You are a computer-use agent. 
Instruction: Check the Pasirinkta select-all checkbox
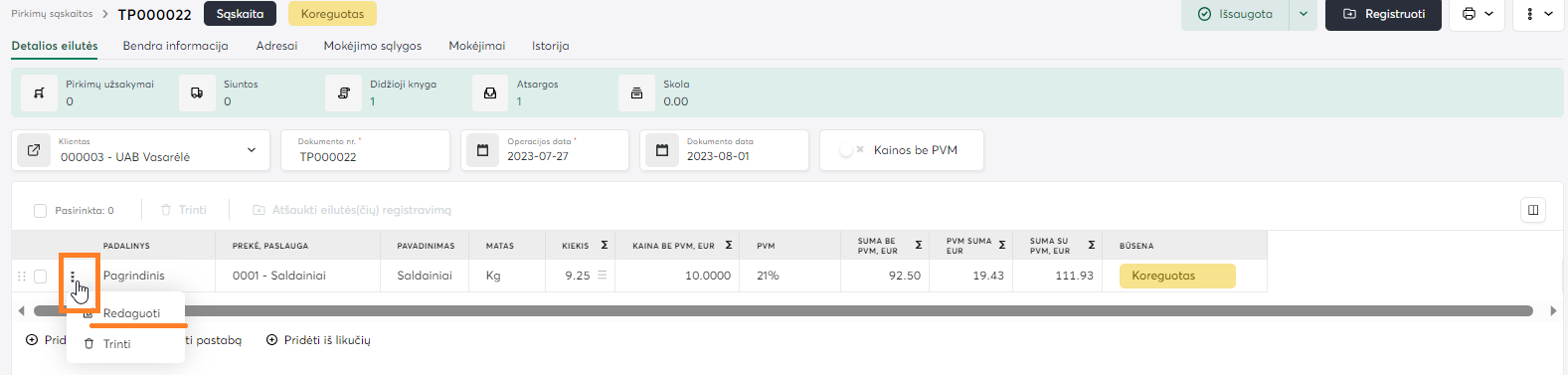pos(40,211)
